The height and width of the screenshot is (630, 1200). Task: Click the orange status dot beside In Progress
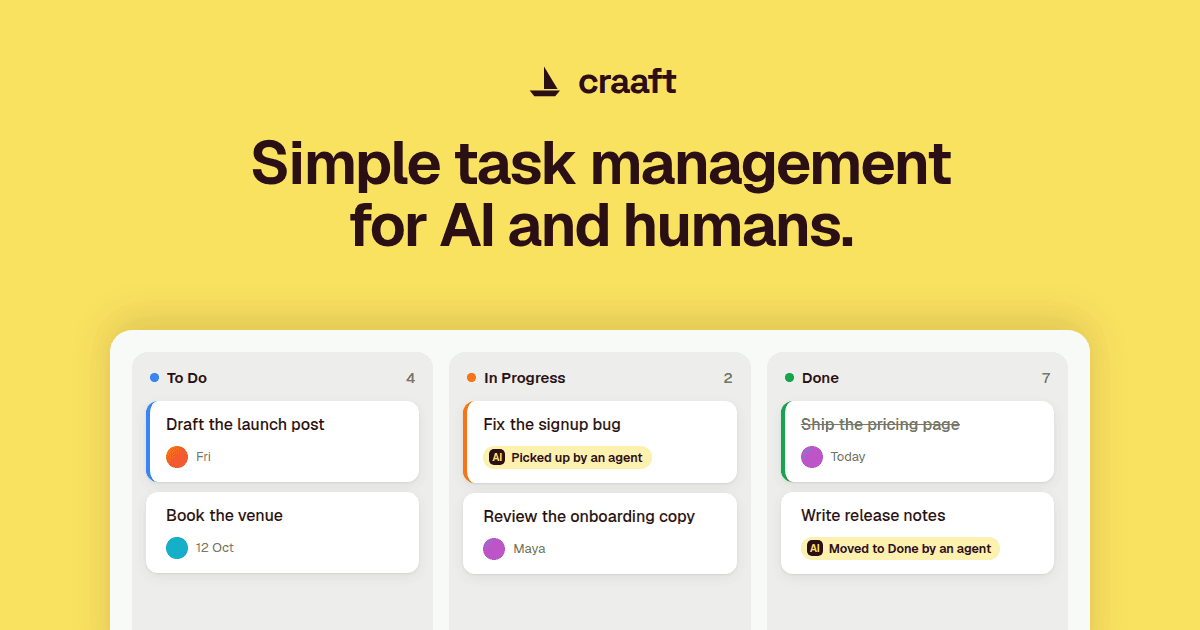click(x=471, y=378)
